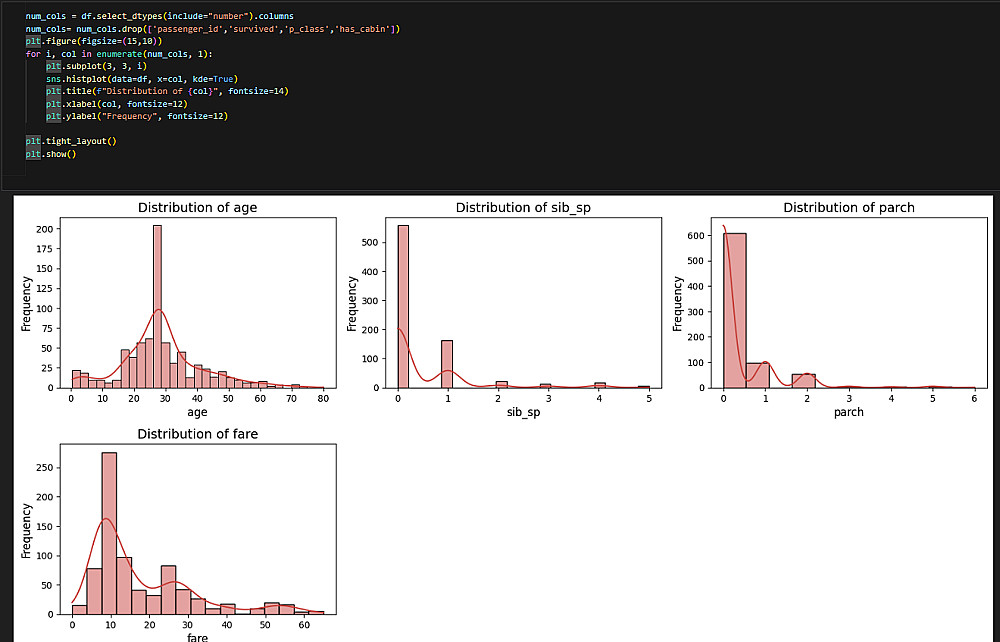Click the 'Distribution of fare' chart title
This screenshot has width=1000, height=642.
pyautogui.click(x=197, y=434)
